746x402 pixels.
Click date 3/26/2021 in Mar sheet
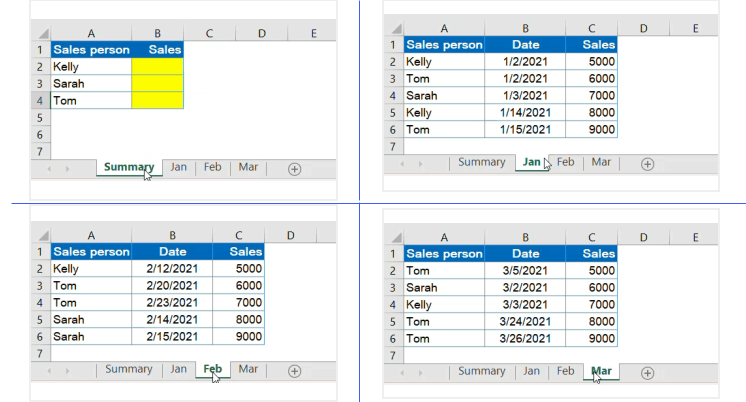pyautogui.click(x=525, y=339)
